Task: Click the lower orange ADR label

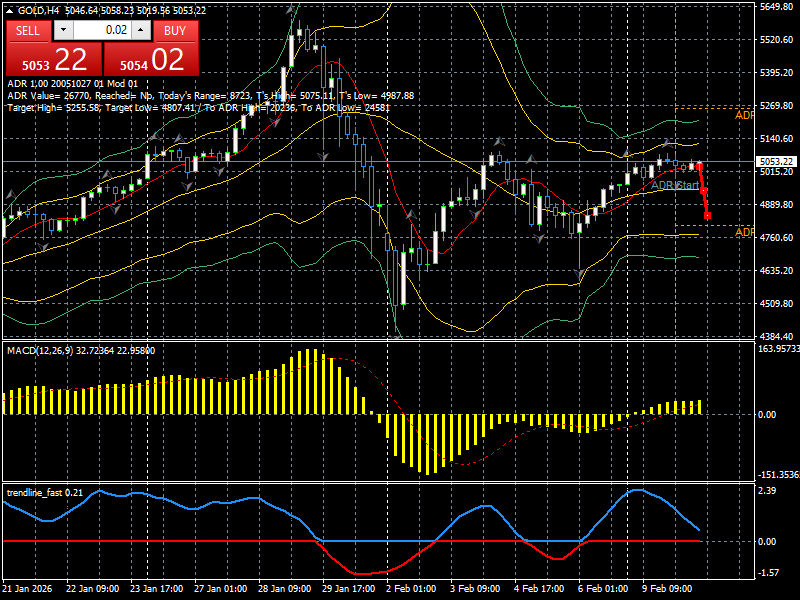Action: (x=744, y=232)
